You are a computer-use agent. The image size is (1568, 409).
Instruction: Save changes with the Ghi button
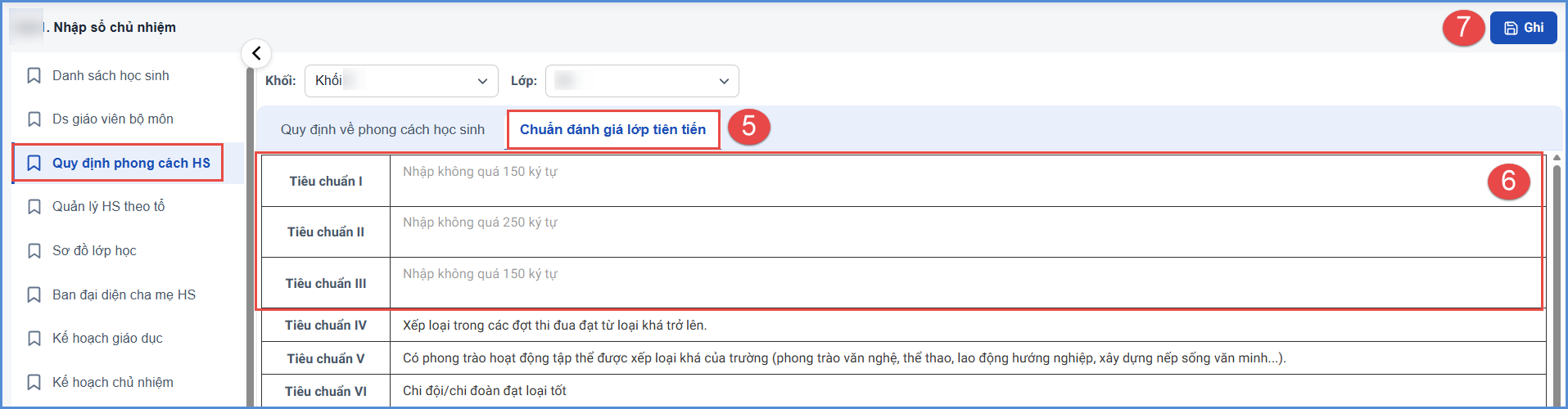click(x=1523, y=28)
